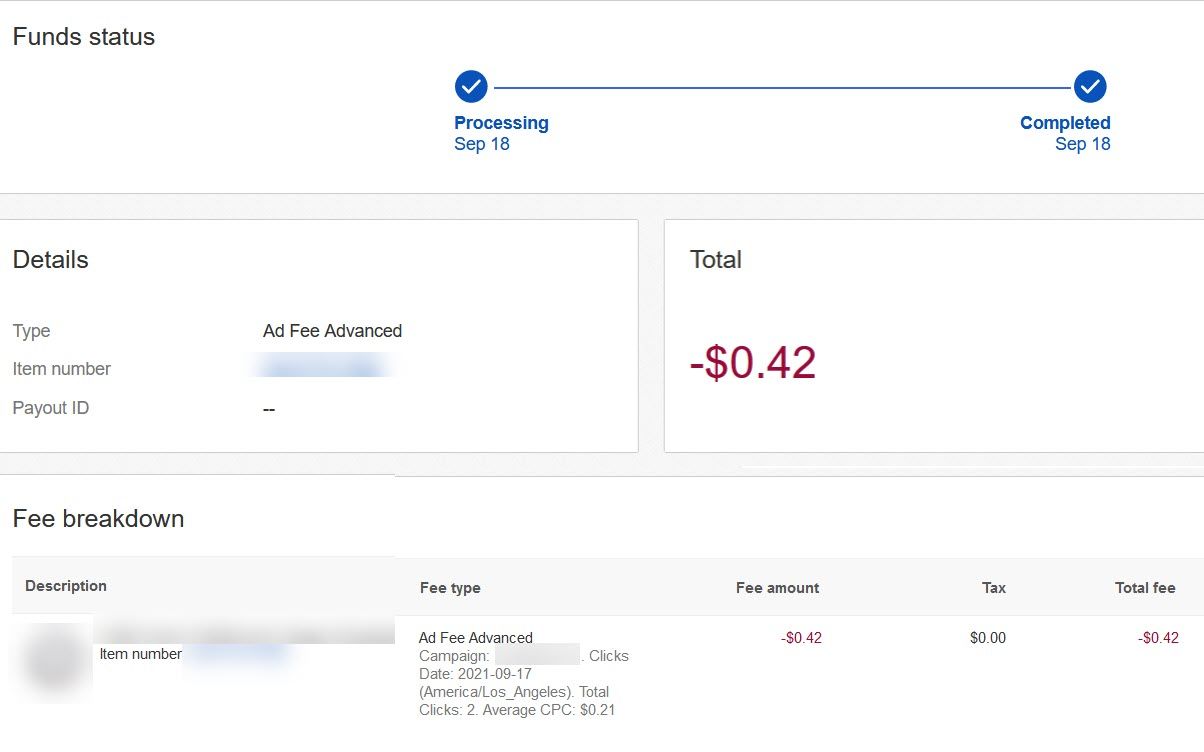
Task: Click the Fee breakdown heading
Action: 98,519
